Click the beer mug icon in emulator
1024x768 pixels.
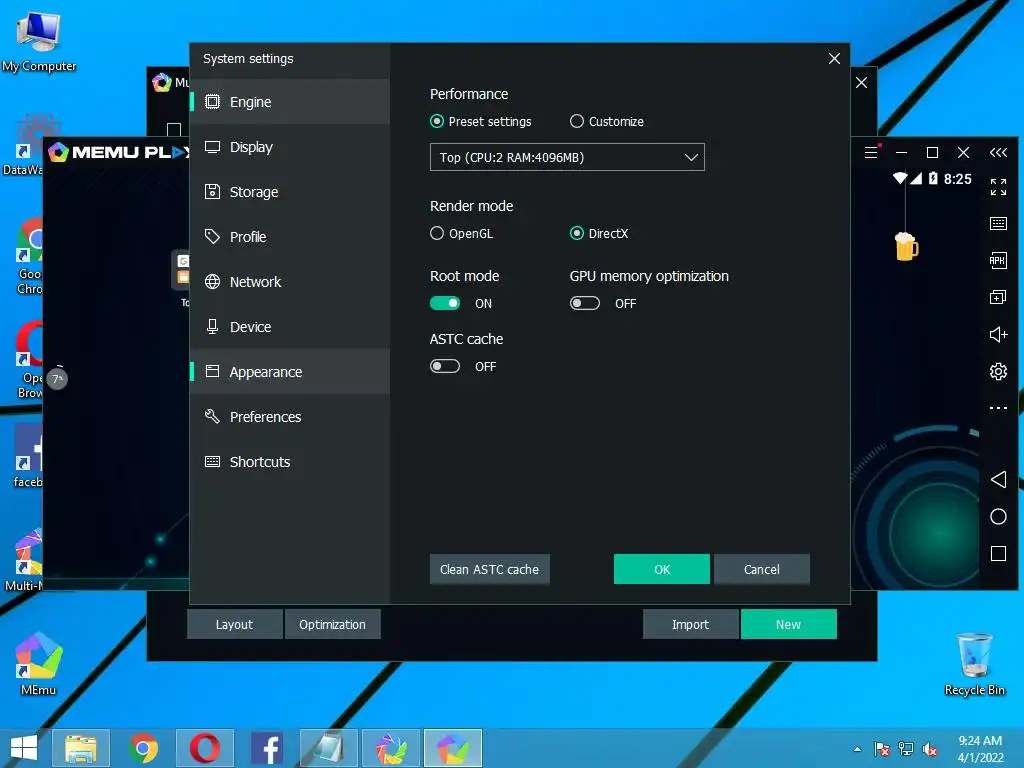click(x=906, y=247)
